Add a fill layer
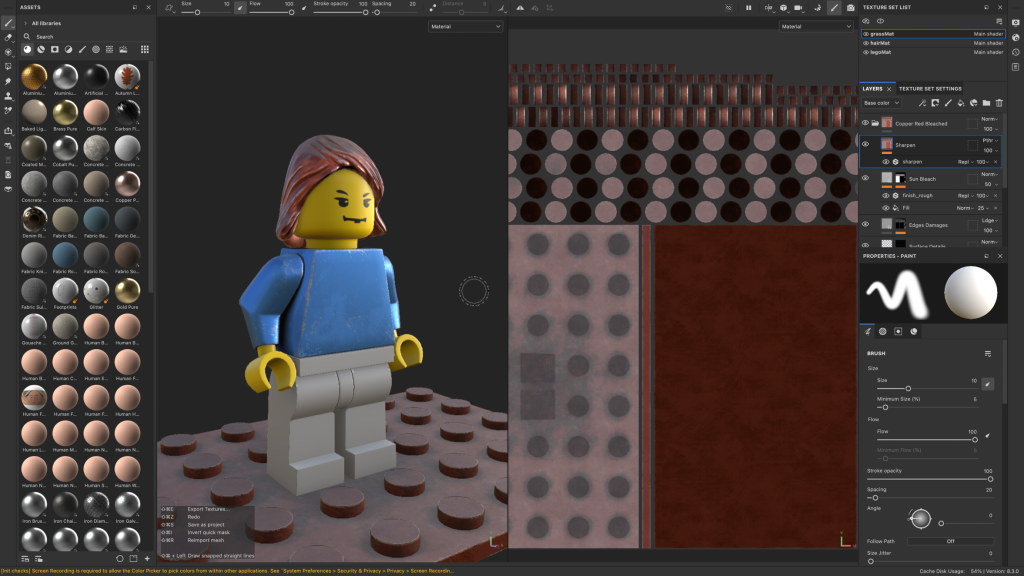 pos(961,103)
